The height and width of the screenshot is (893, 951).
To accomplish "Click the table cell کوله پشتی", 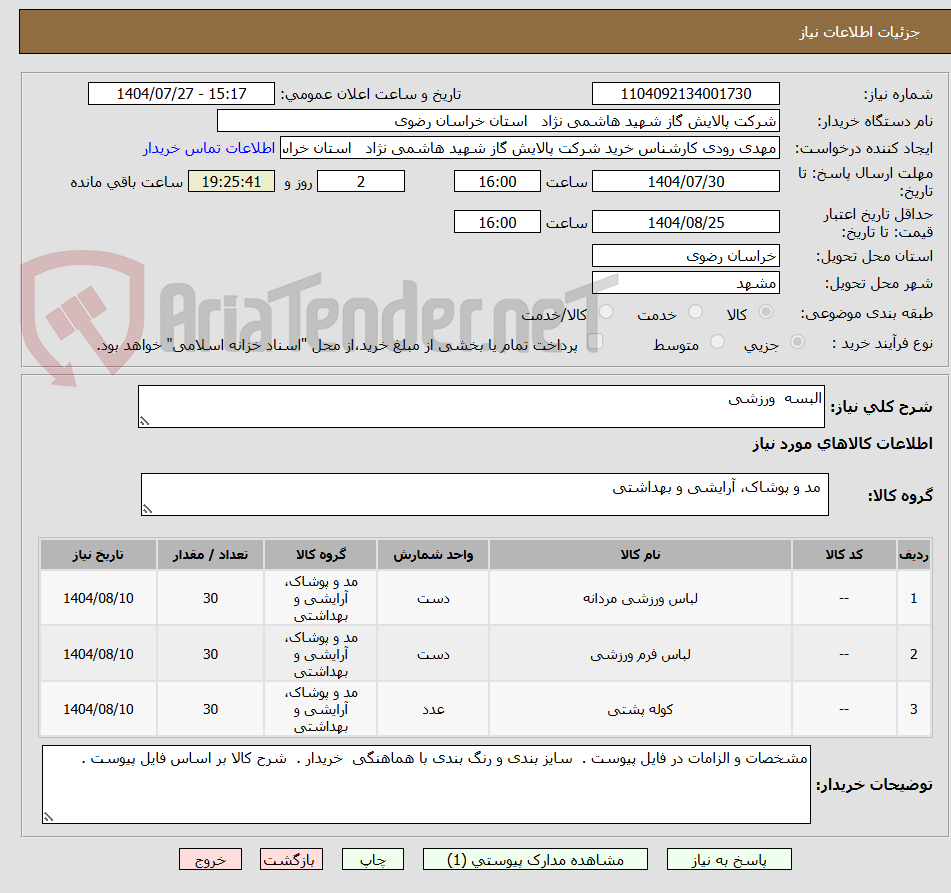I will tap(640, 709).
